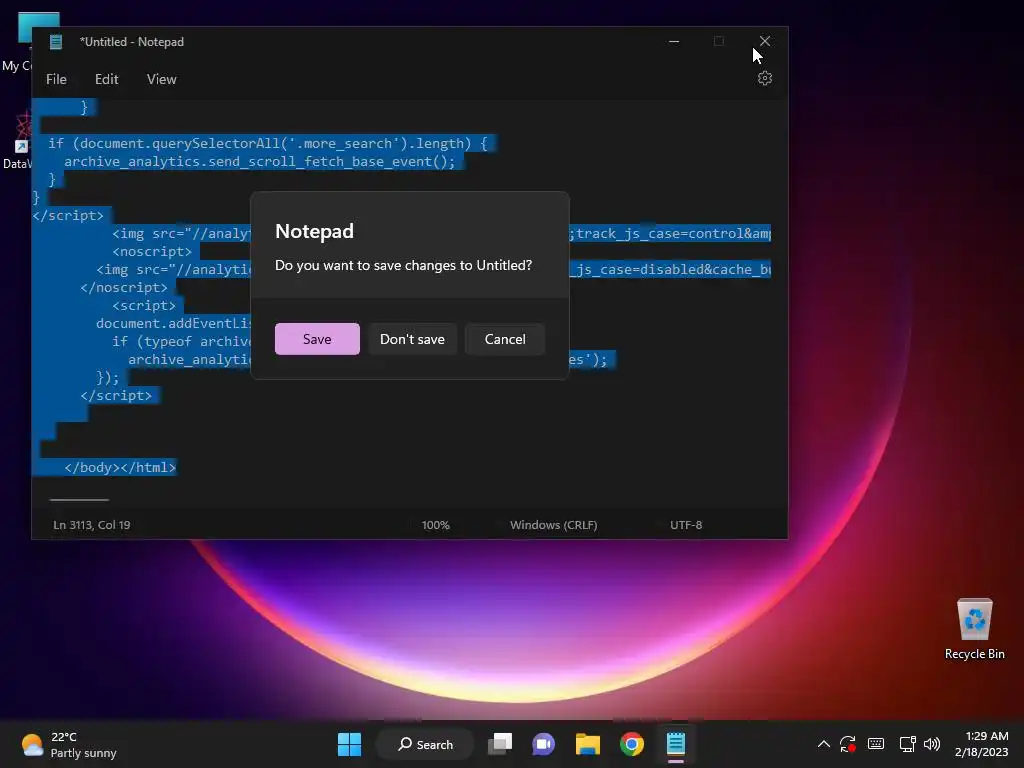Open the File menu in Notepad
This screenshot has height=768, width=1024.
56,79
